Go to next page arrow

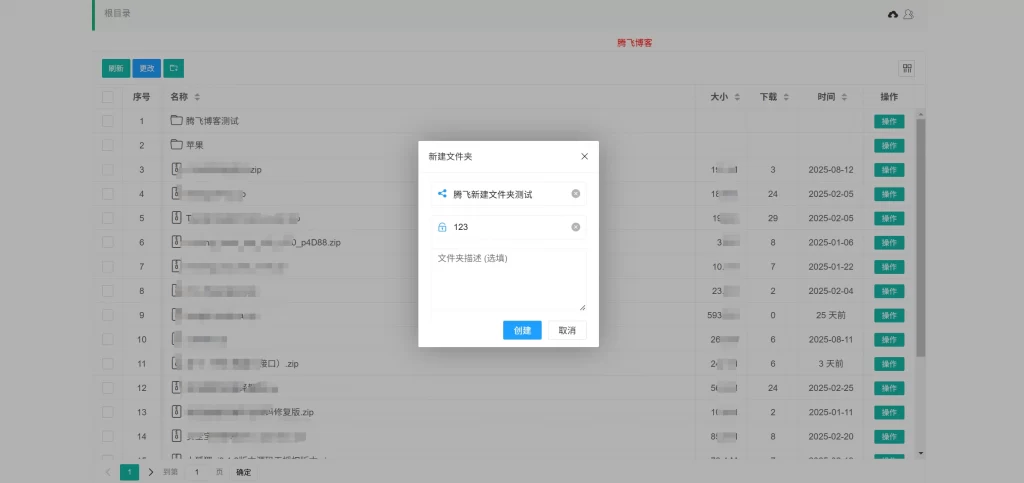tap(151, 472)
